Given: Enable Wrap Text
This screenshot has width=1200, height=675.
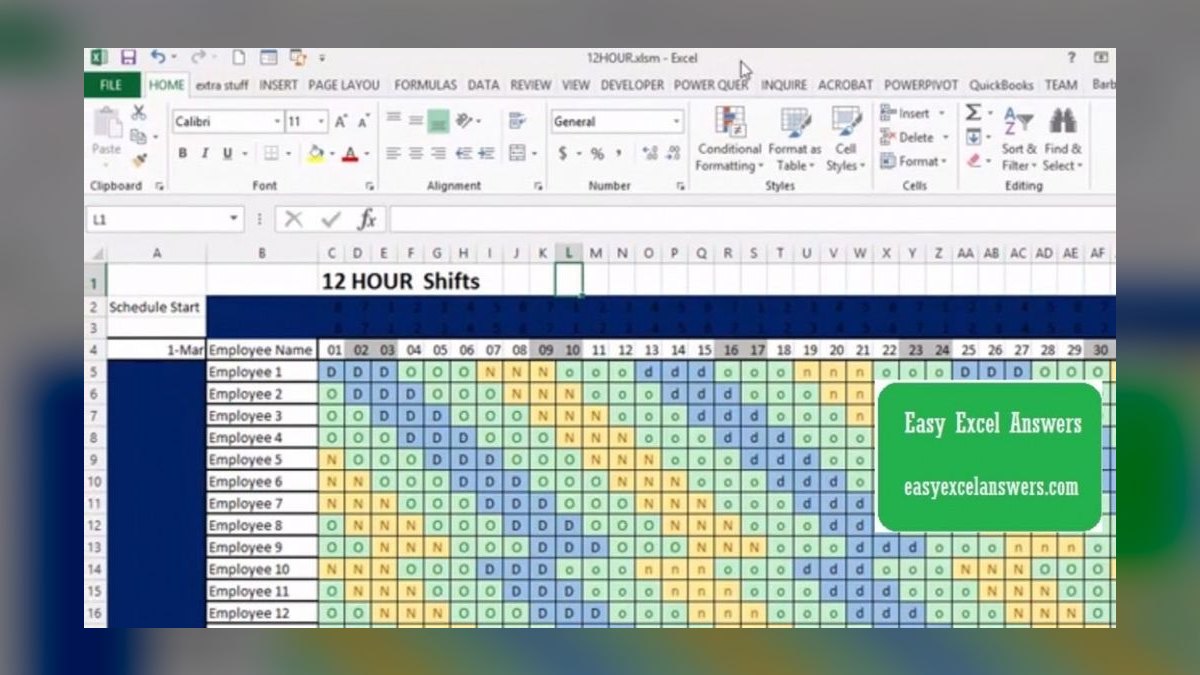Looking at the screenshot, I should 517,121.
